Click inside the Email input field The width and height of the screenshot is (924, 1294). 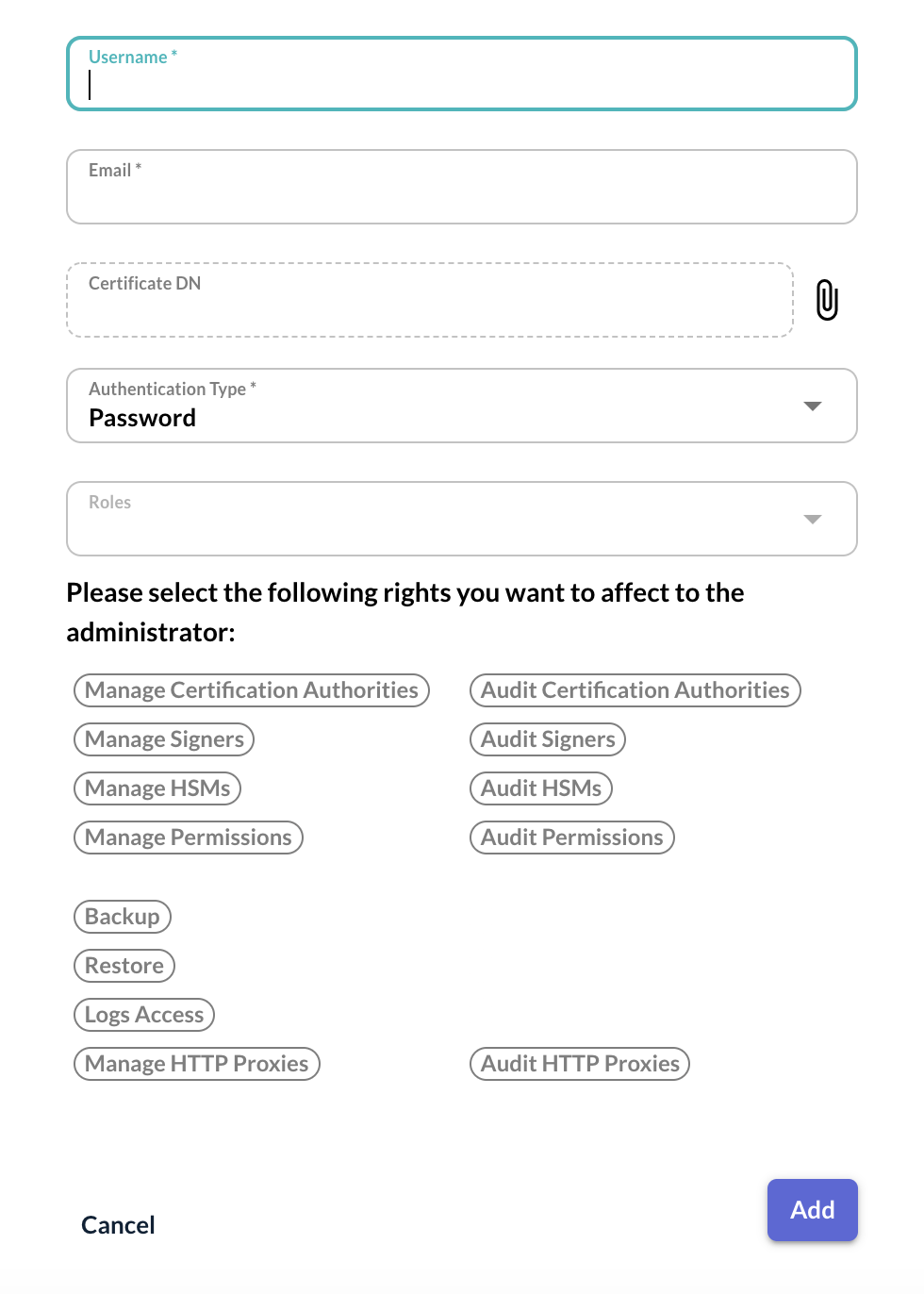tap(462, 187)
